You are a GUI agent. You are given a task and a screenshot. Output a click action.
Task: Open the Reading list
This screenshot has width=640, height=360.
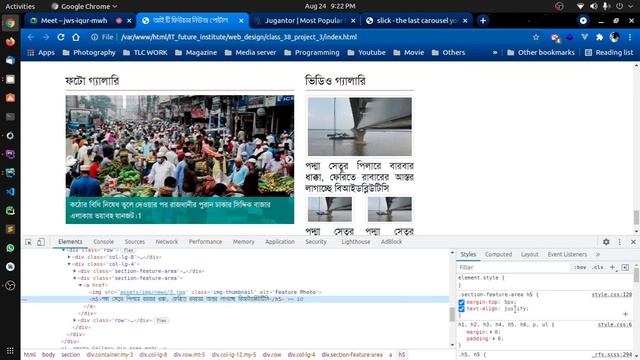609,52
